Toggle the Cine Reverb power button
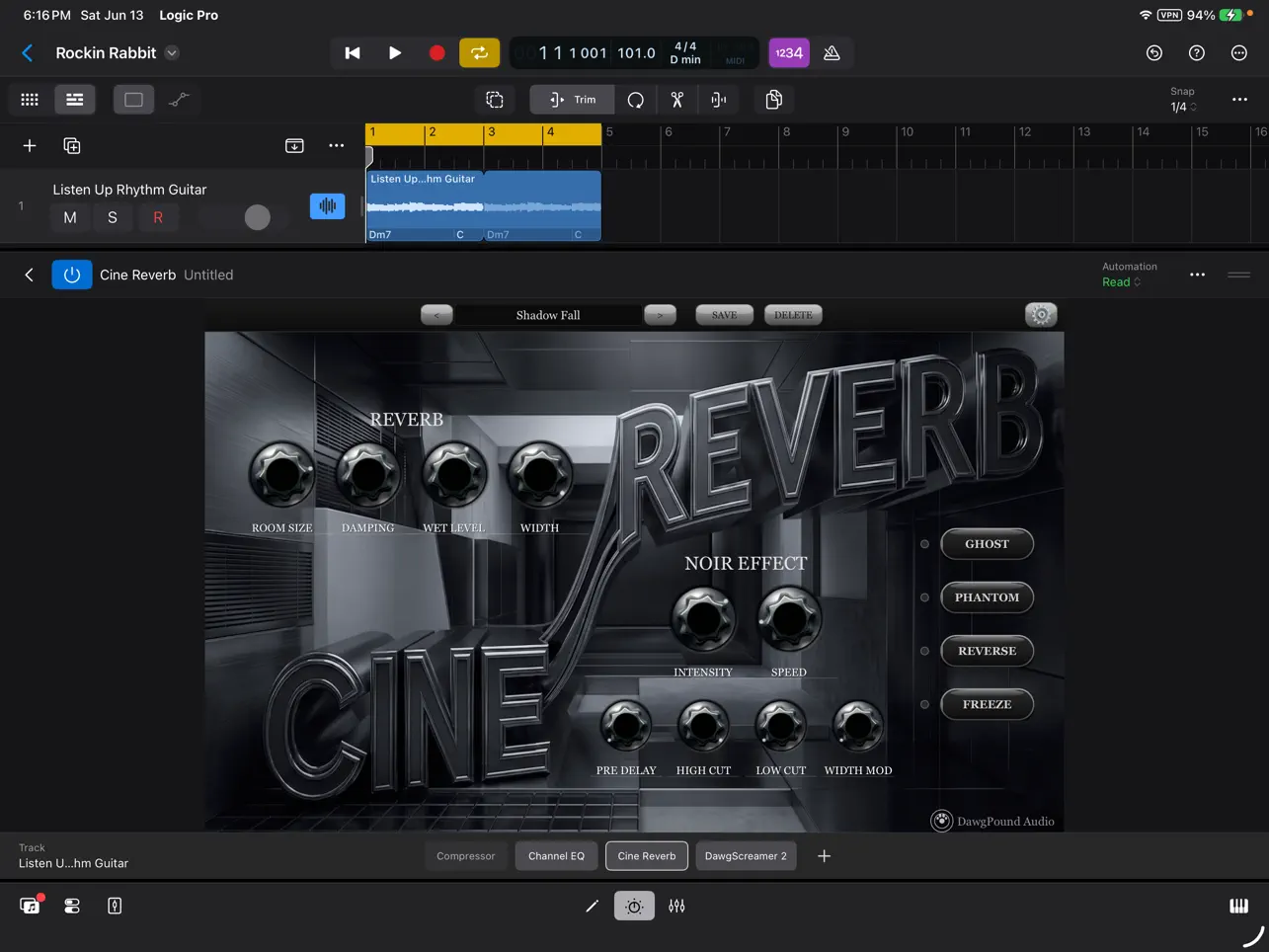1269x952 pixels. tap(72, 275)
